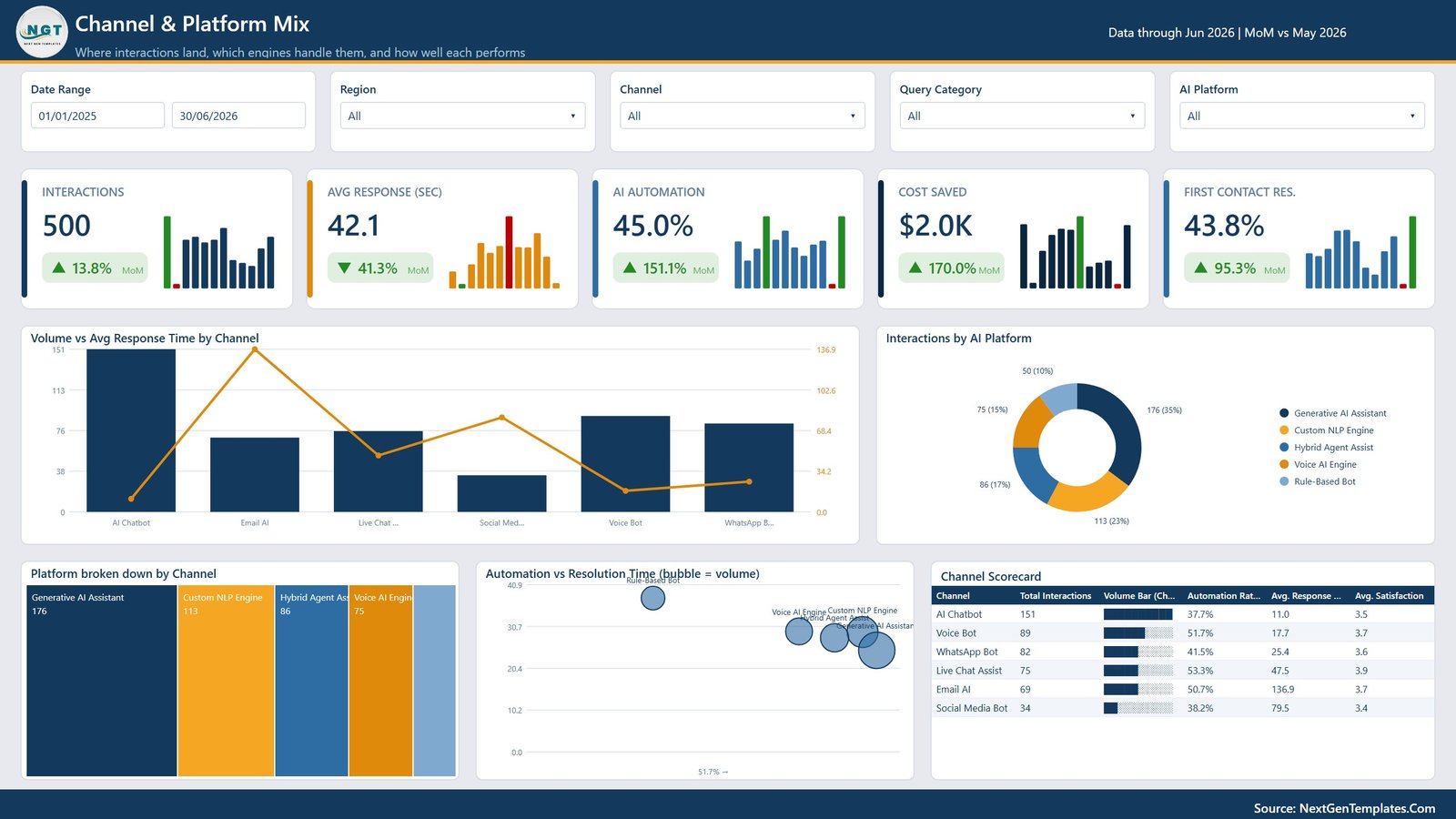Click the up arrow in First Contact Res. card
Screen dimensions: 1456x819
[x=1201, y=268]
